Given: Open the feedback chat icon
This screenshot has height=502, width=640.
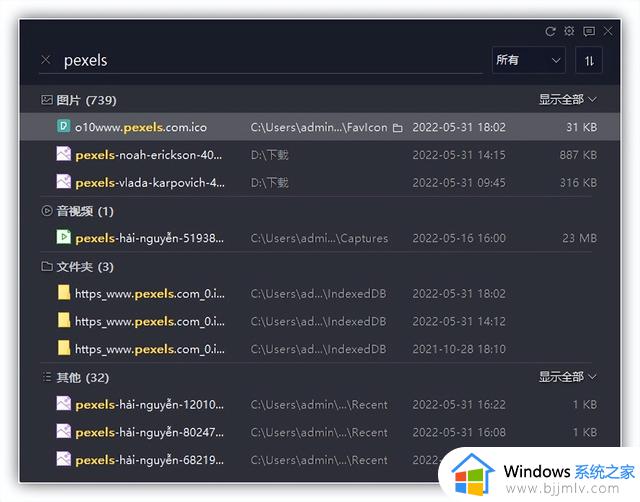Looking at the screenshot, I should 589,31.
